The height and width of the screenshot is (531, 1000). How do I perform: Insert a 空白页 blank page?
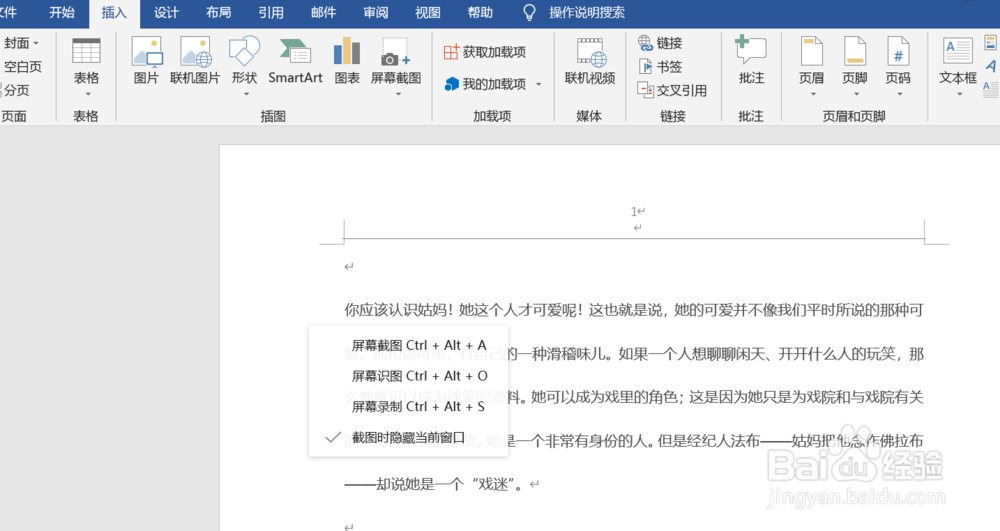click(x=22, y=67)
